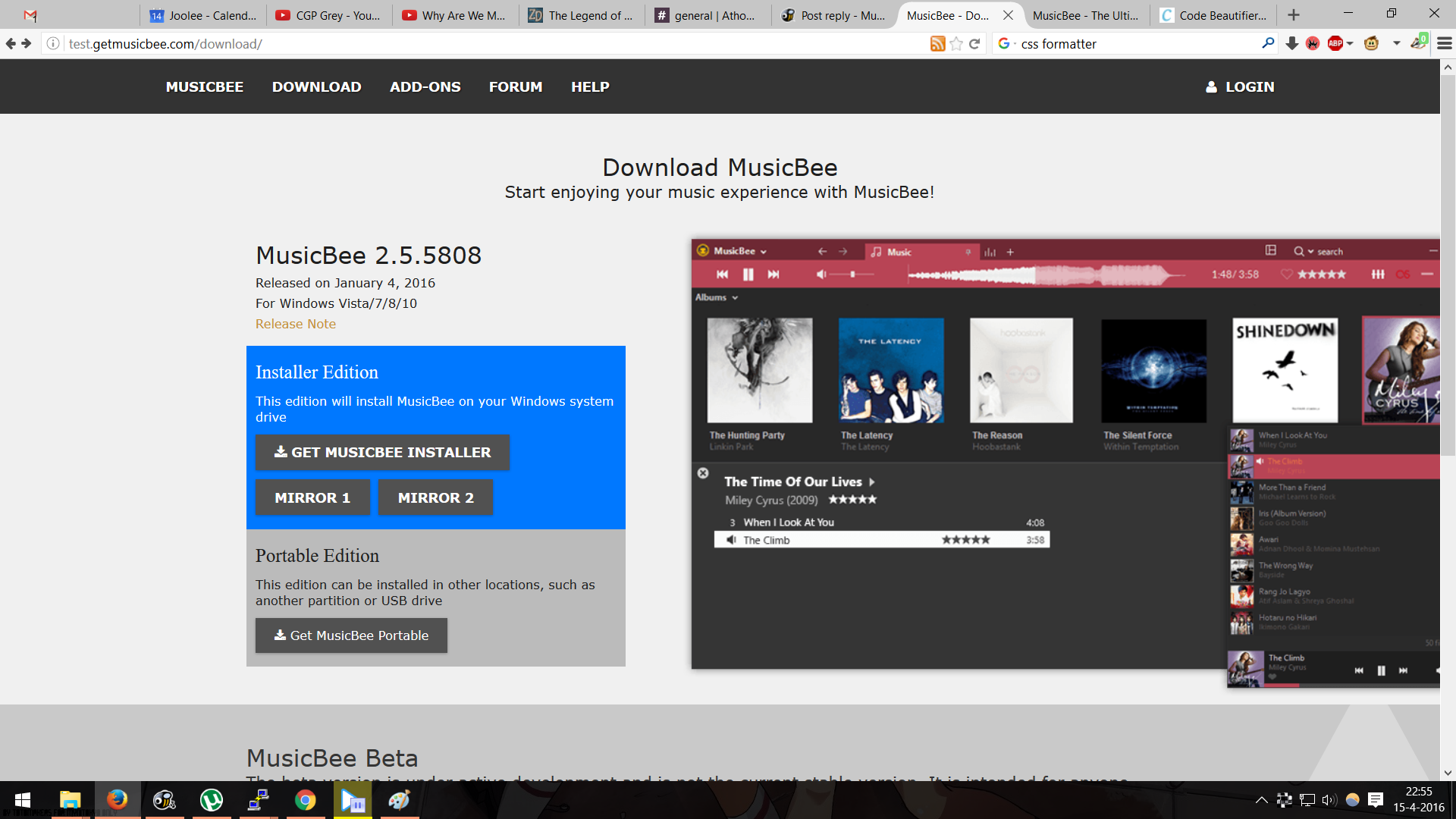1456x819 pixels.
Task: Show hidden system tray icons
Action: 1261,800
